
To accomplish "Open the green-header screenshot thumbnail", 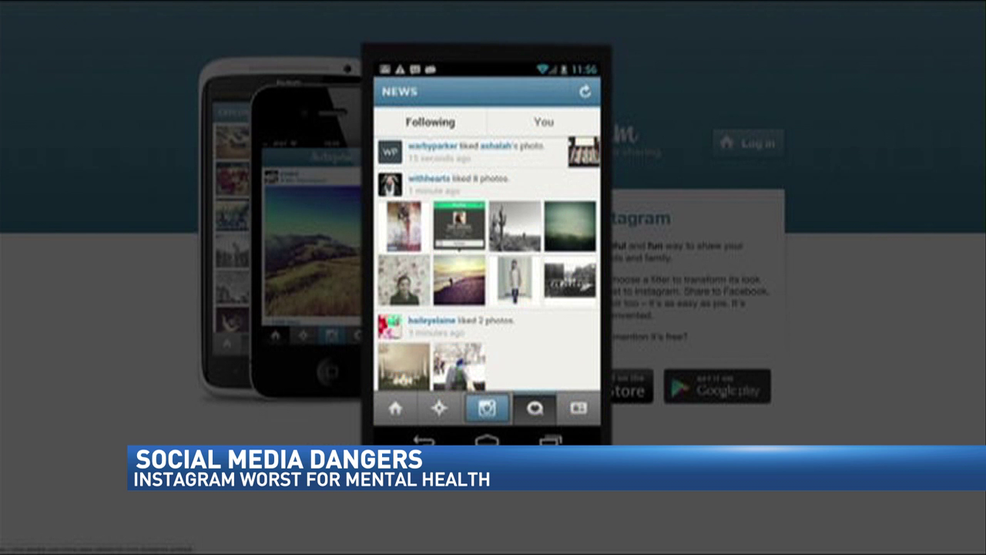I will [459, 226].
